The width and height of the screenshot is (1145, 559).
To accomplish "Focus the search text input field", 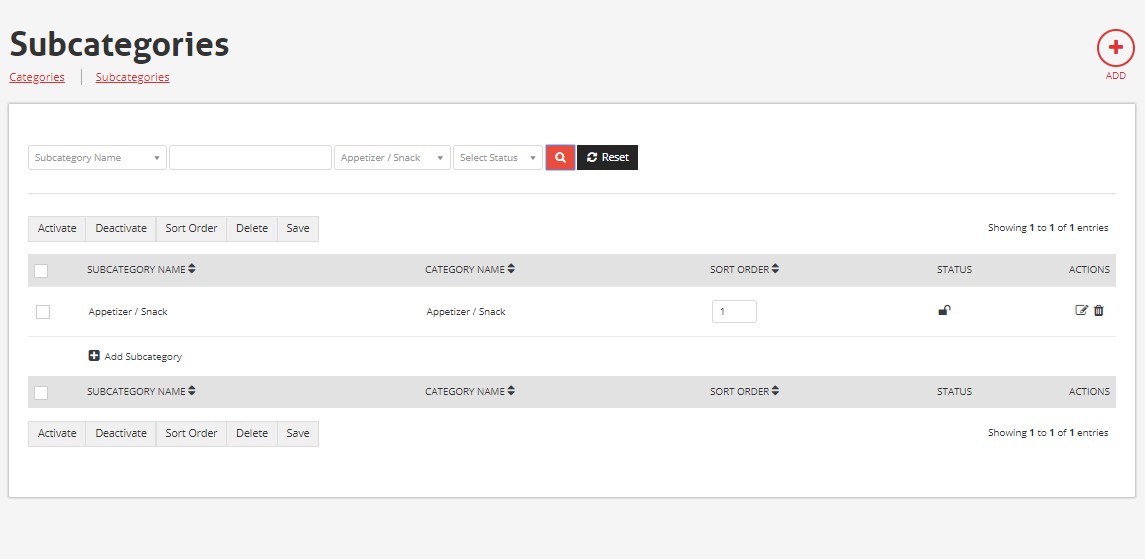I will click(x=250, y=158).
